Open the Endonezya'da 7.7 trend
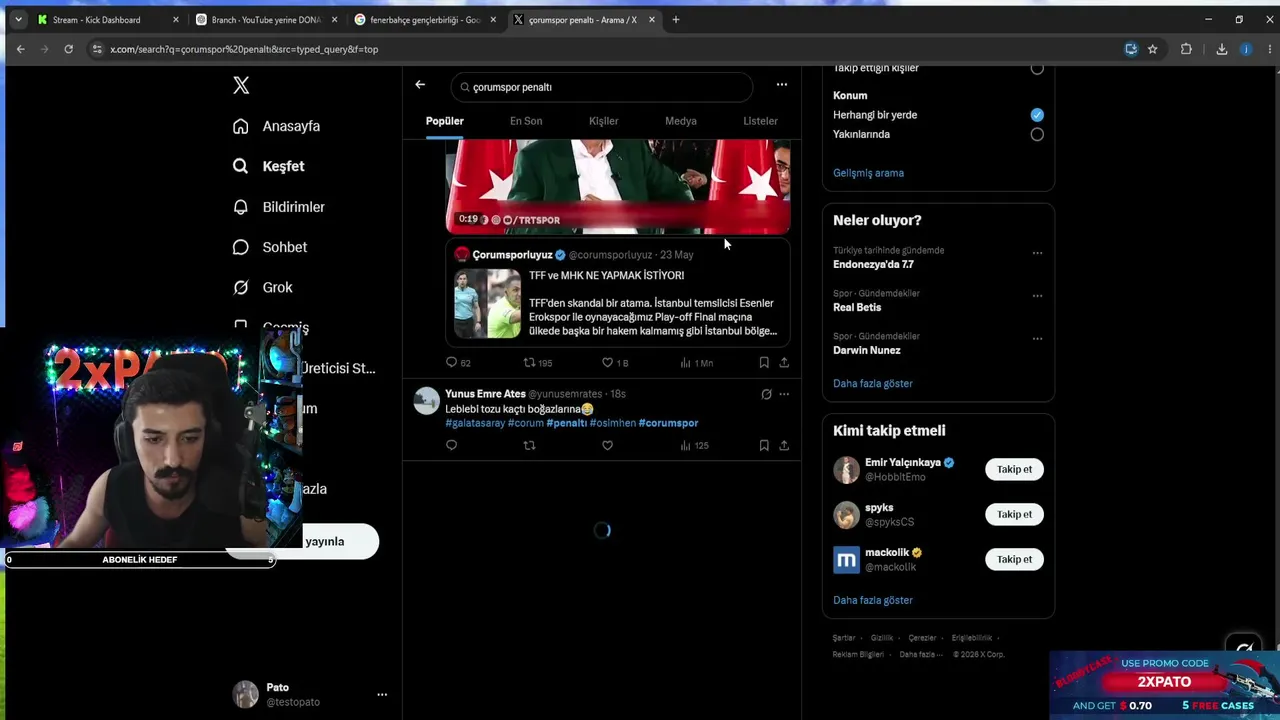The image size is (1280, 720). pyautogui.click(x=873, y=265)
